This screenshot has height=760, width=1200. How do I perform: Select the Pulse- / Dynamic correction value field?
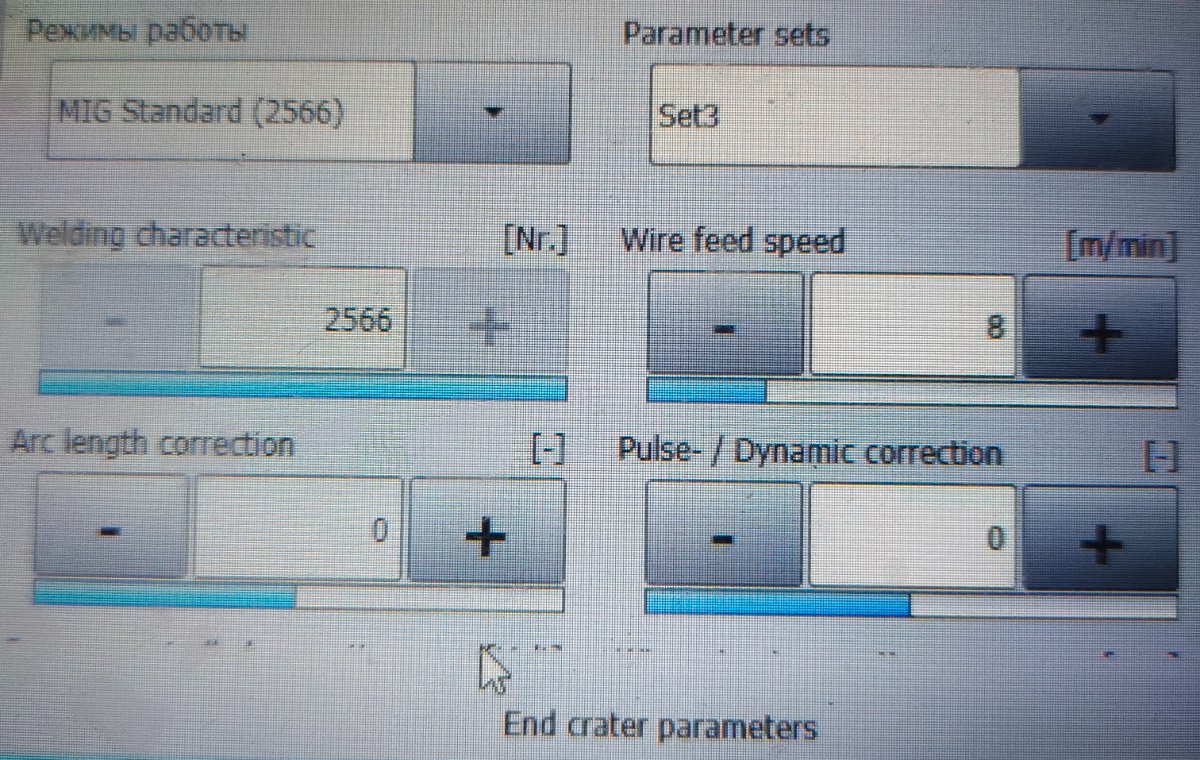912,536
